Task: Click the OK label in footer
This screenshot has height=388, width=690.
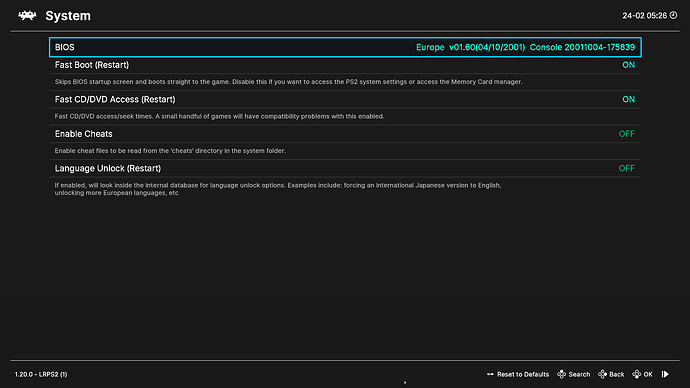Action: pyautogui.click(x=648, y=374)
